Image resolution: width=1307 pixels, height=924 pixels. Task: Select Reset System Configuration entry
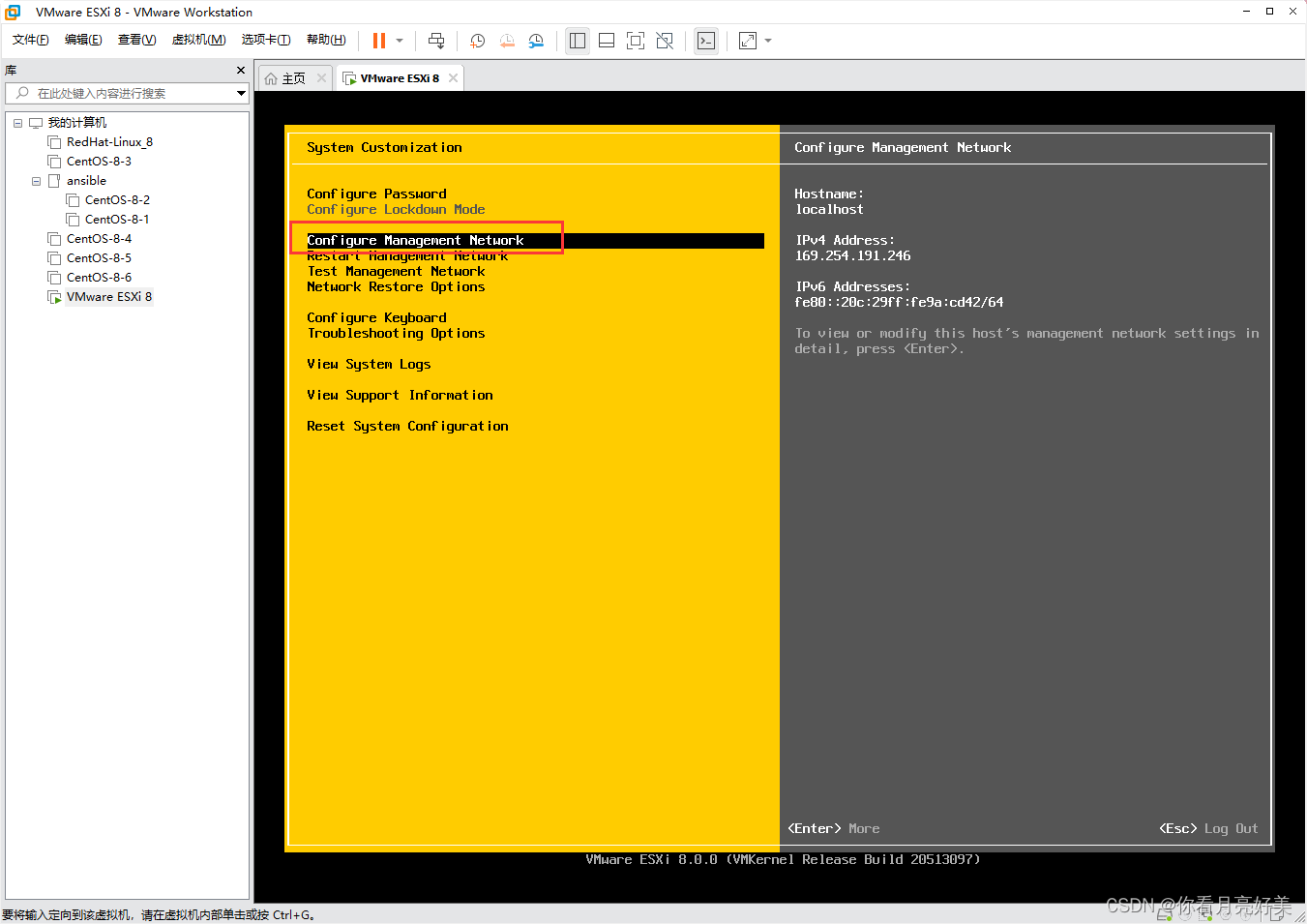click(407, 426)
